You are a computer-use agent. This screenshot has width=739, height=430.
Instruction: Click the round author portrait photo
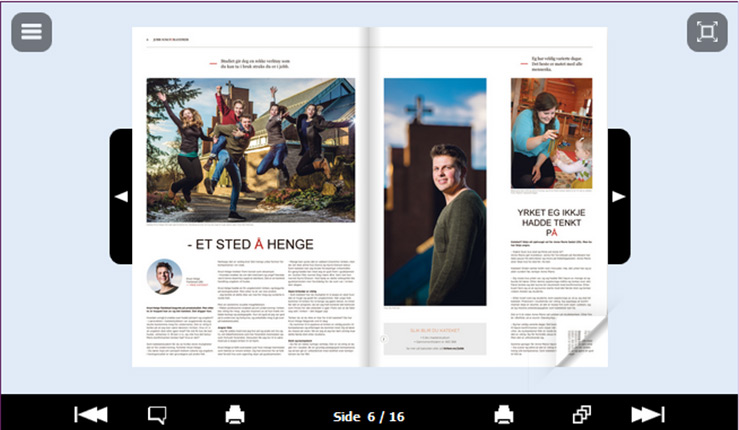coord(164,277)
